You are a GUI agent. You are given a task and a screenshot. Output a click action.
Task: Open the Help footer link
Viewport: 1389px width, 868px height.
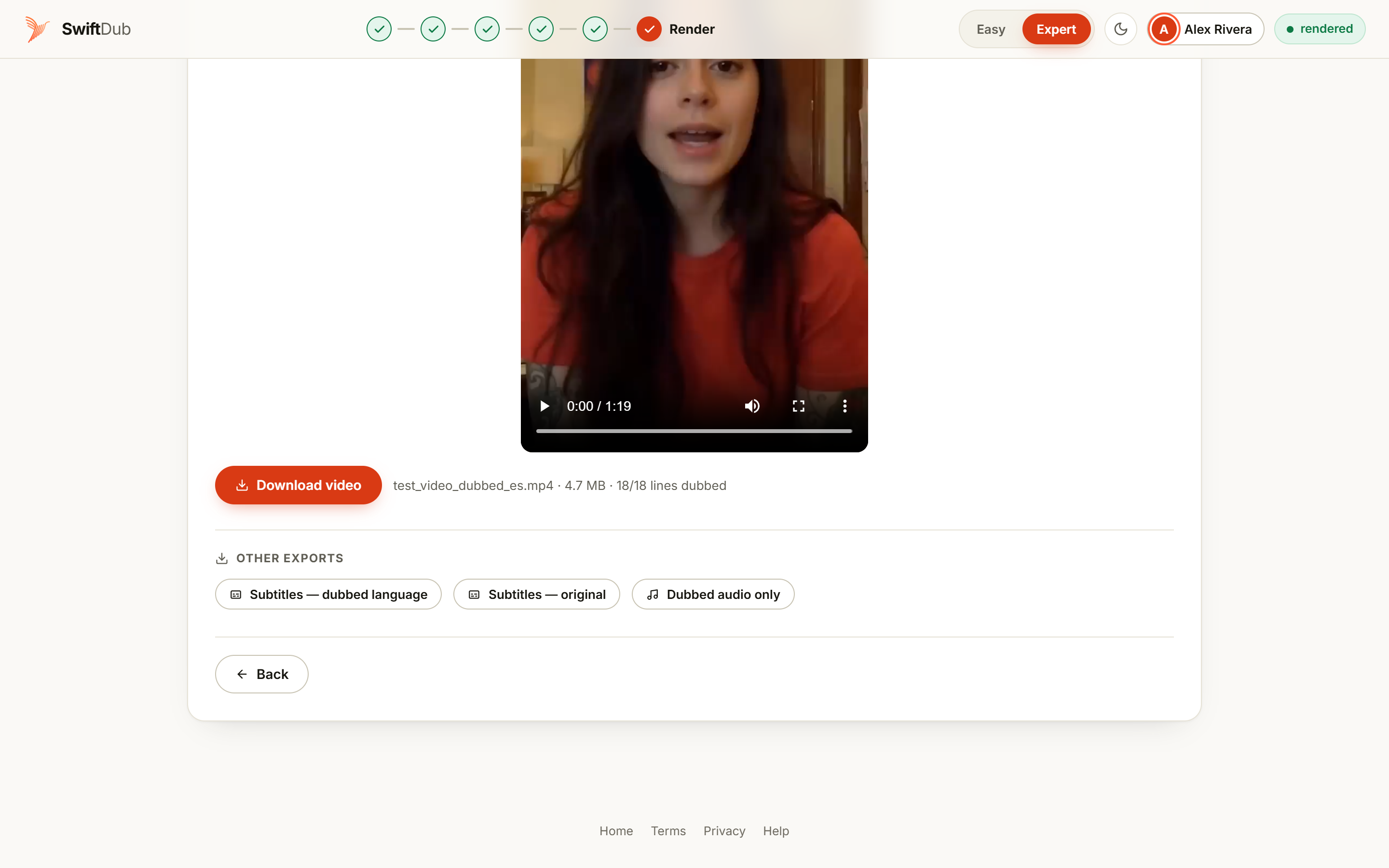[x=776, y=831]
